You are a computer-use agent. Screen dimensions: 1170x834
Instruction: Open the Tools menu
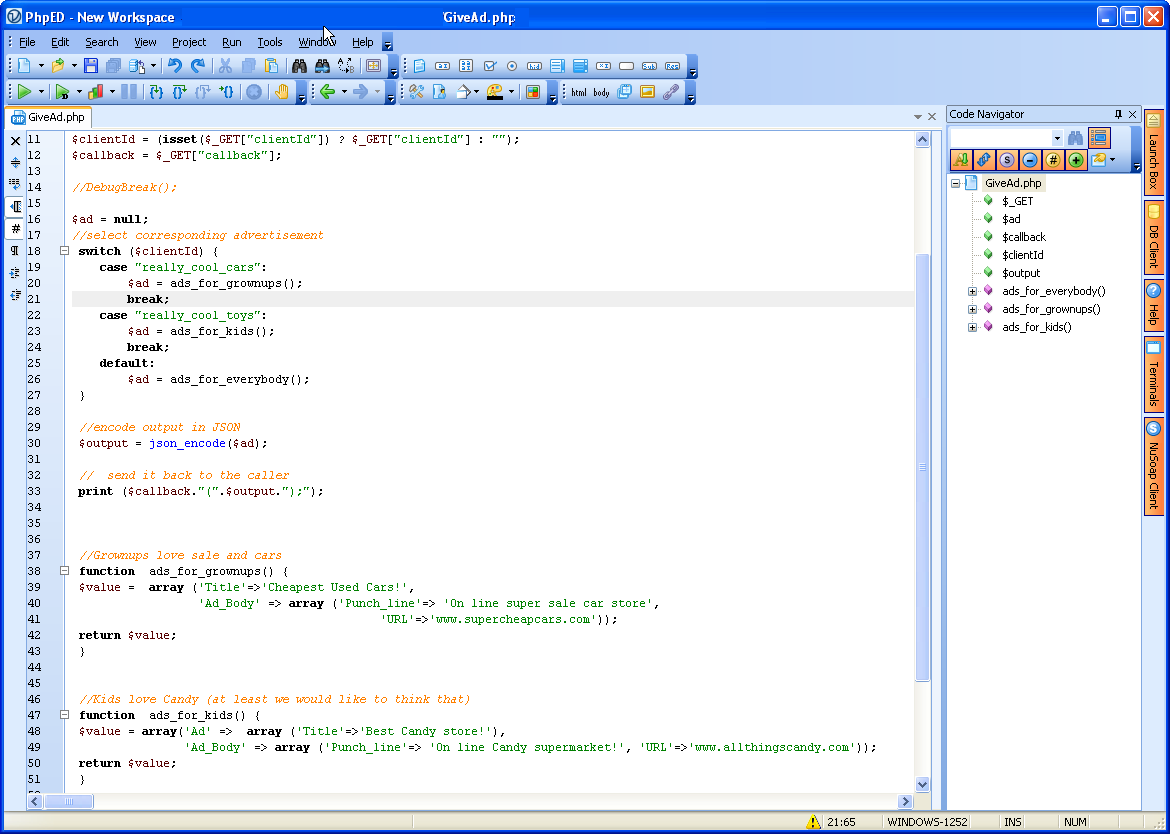(x=270, y=42)
